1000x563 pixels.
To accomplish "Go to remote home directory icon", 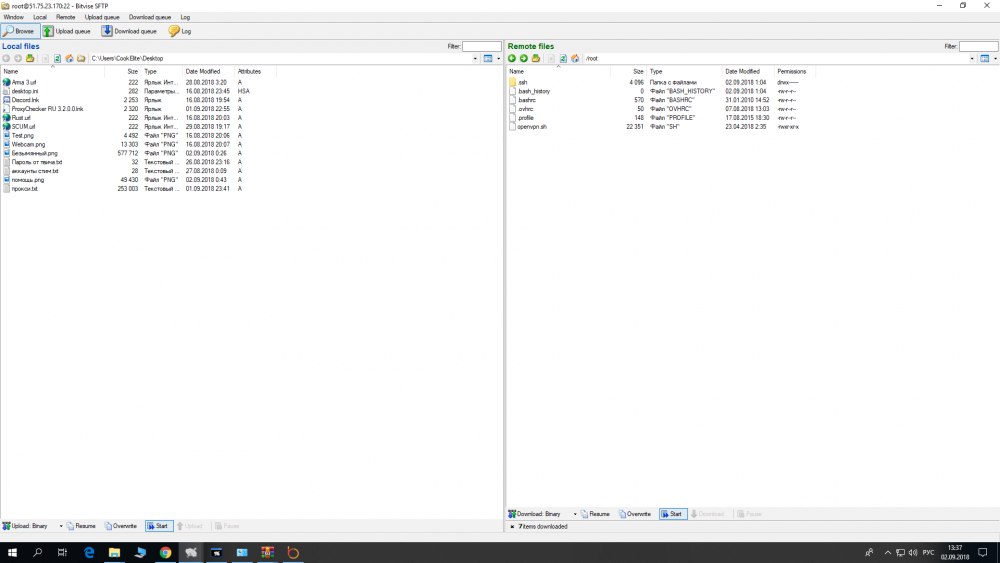I will (575, 59).
